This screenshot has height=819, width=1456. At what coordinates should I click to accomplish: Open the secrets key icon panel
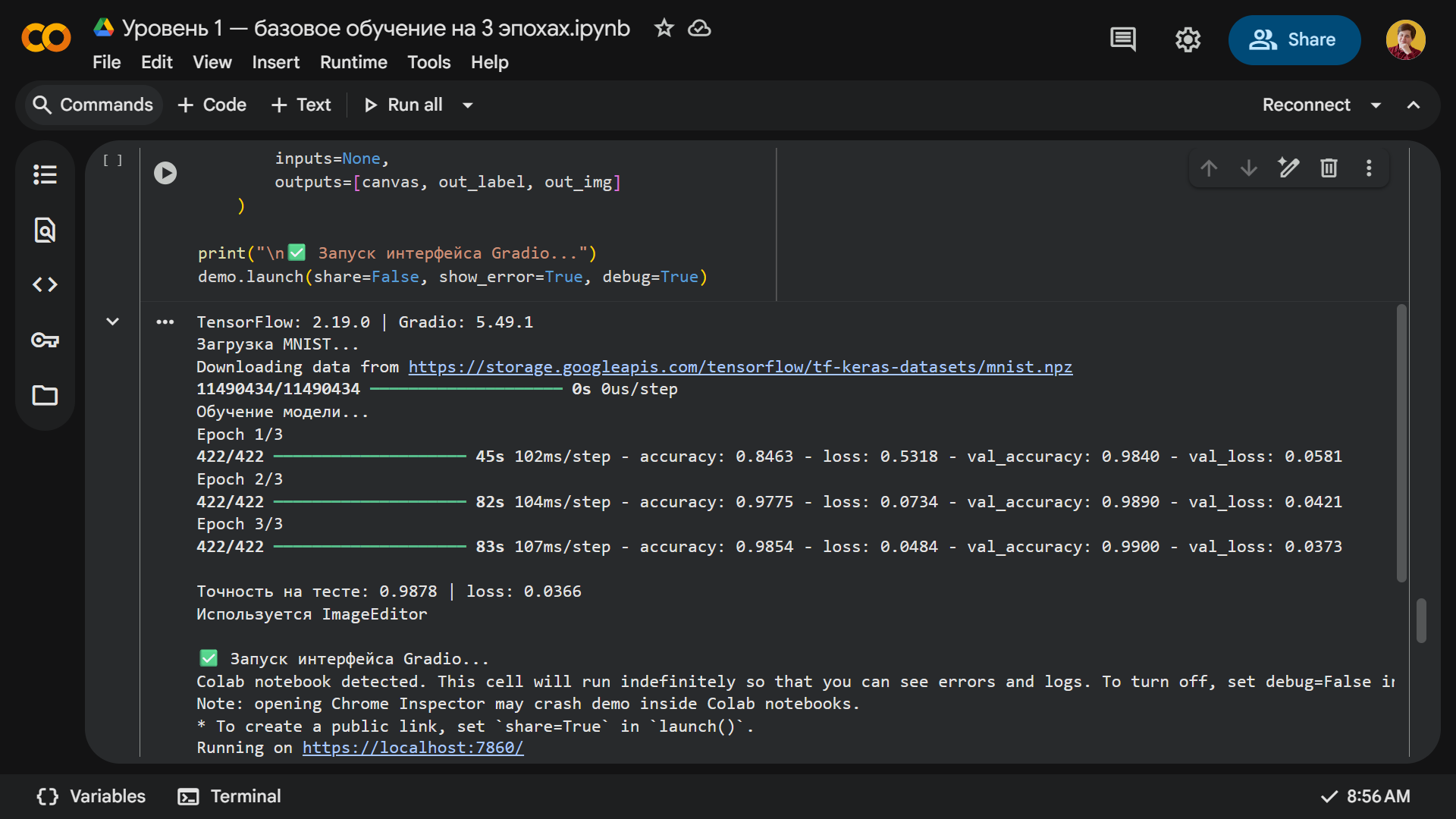click(45, 340)
